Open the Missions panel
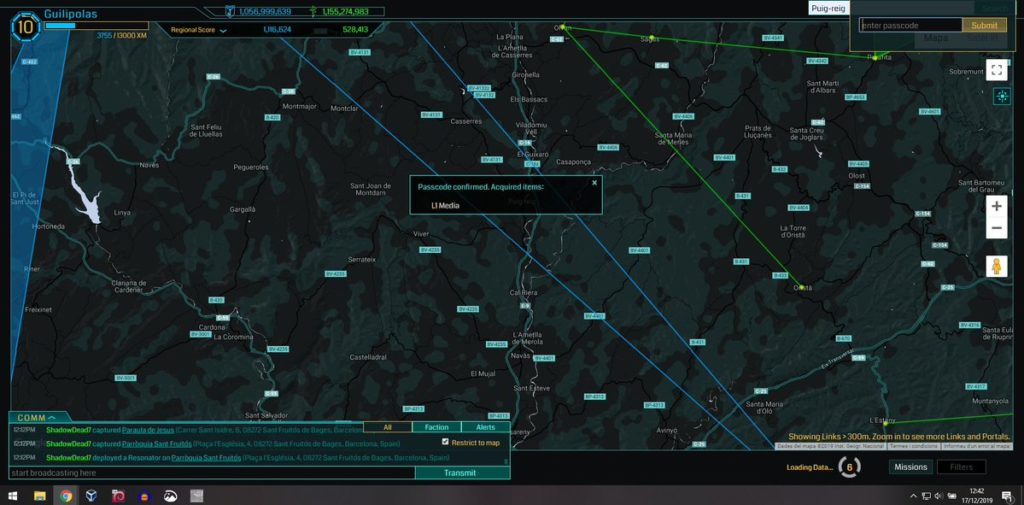 coord(910,467)
